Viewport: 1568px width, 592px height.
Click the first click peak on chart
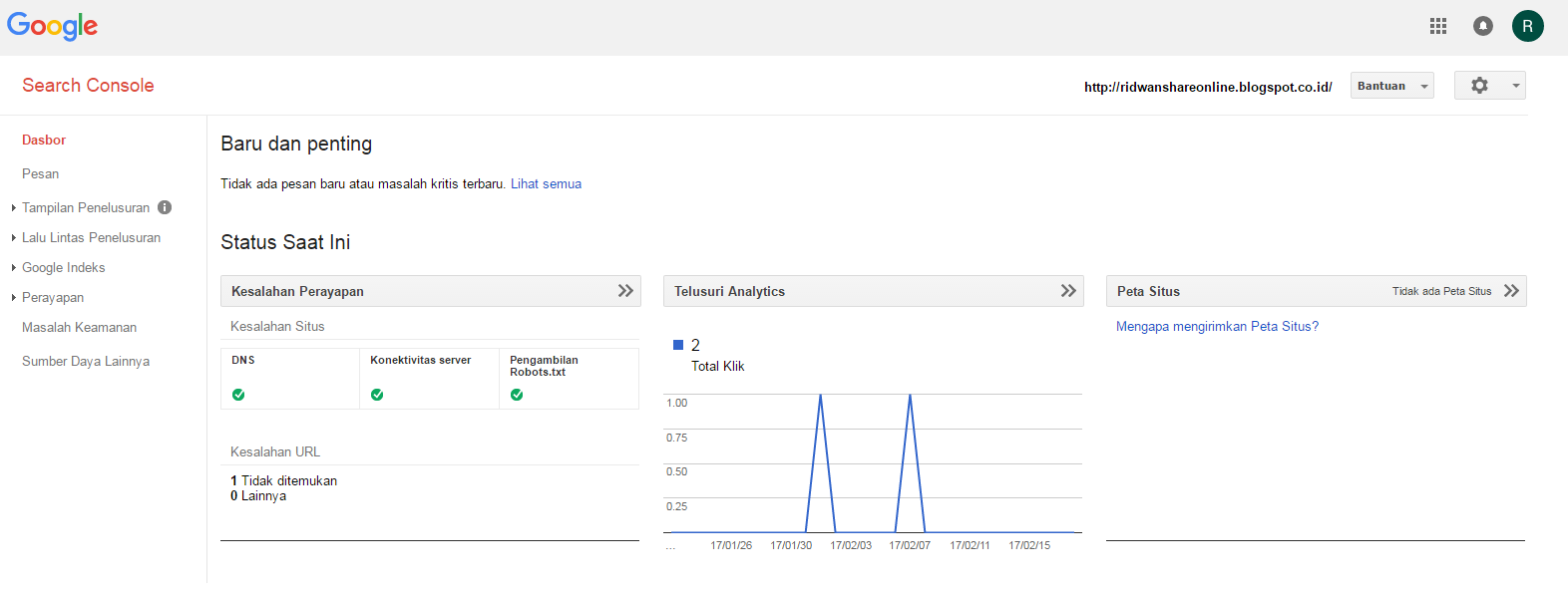[820, 396]
